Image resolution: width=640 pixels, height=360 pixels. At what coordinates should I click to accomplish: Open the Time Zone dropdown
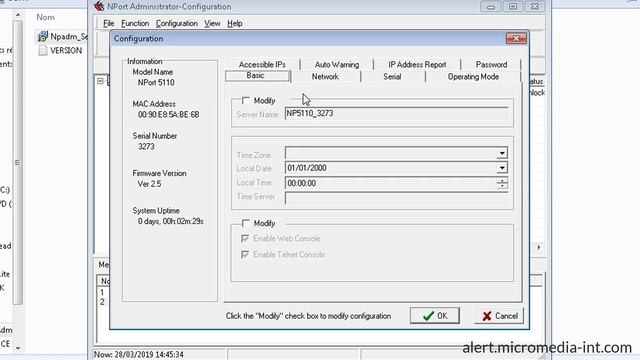[x=502, y=153]
